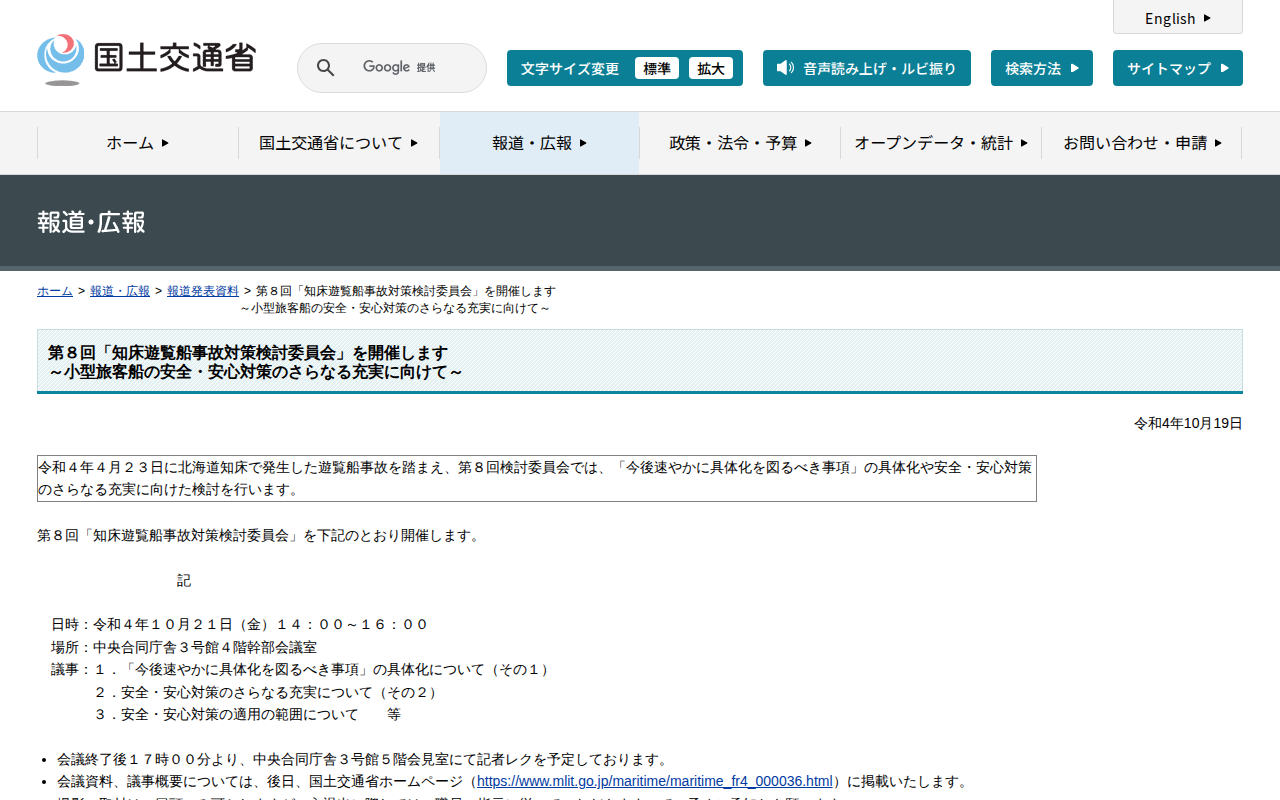
Task: Open the 報道発表資料 breadcrumb link
Action: point(203,291)
